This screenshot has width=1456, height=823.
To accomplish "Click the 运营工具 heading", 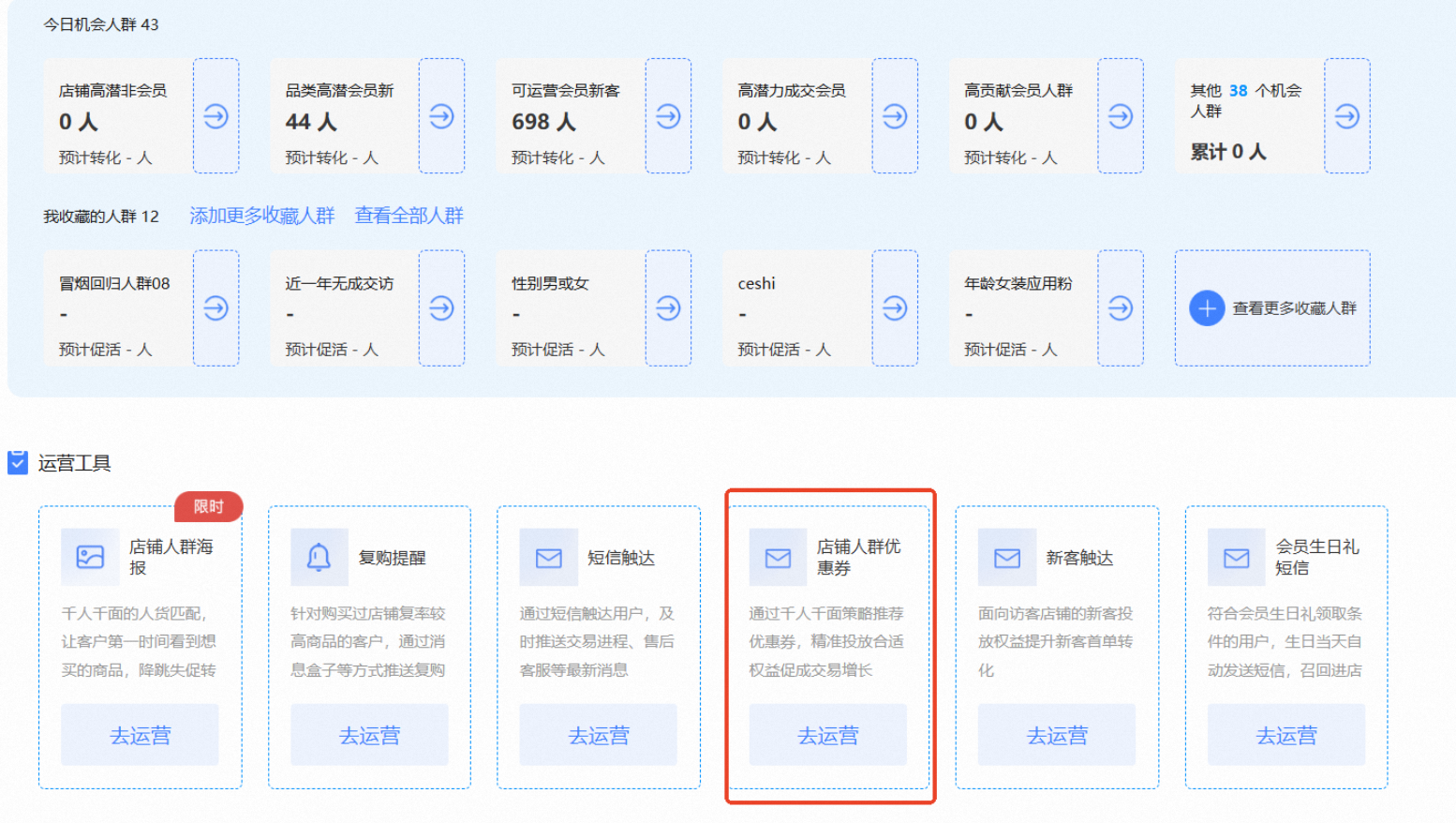I will tap(75, 463).
